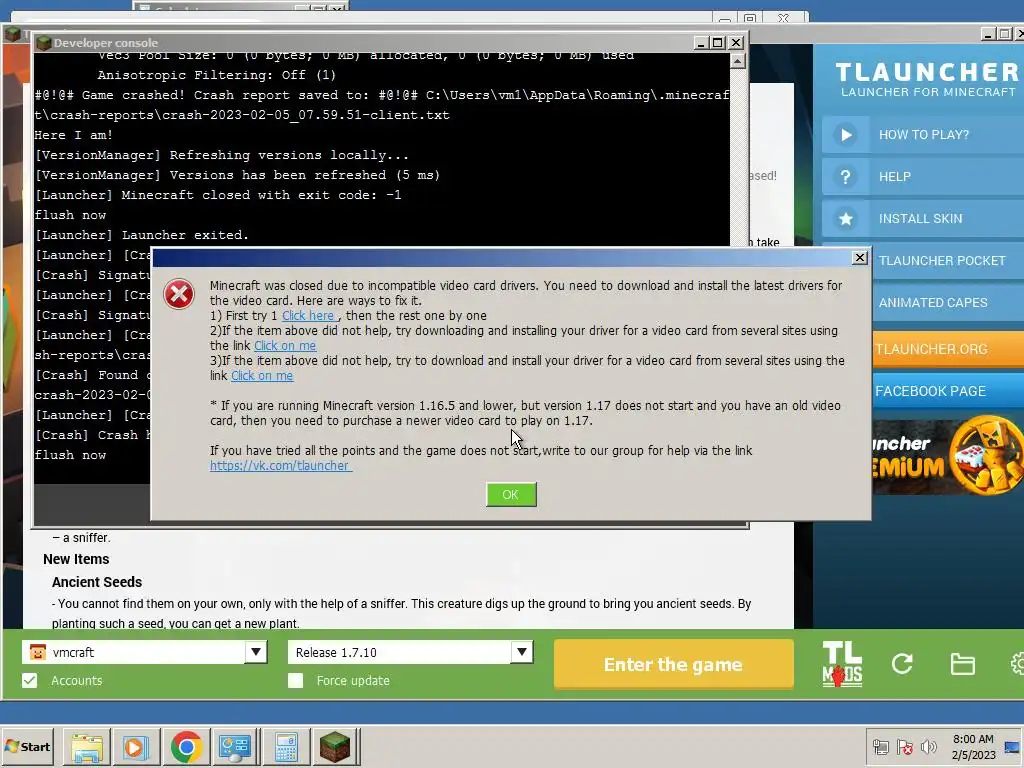The image size is (1024, 768).
Task: Click the TL Mods icon
Action: (842, 664)
